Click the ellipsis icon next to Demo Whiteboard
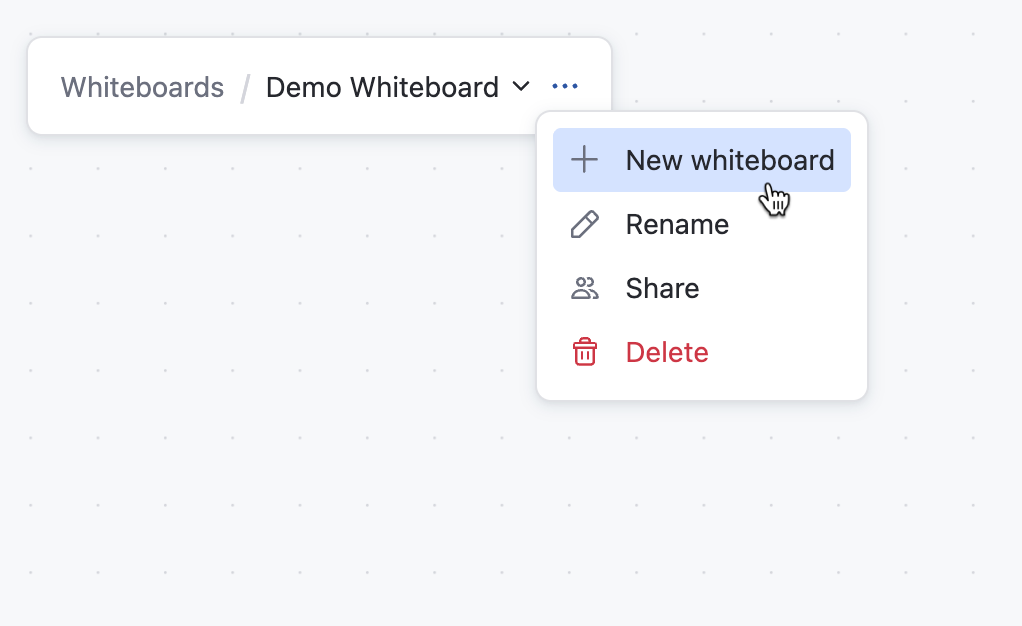 point(565,86)
